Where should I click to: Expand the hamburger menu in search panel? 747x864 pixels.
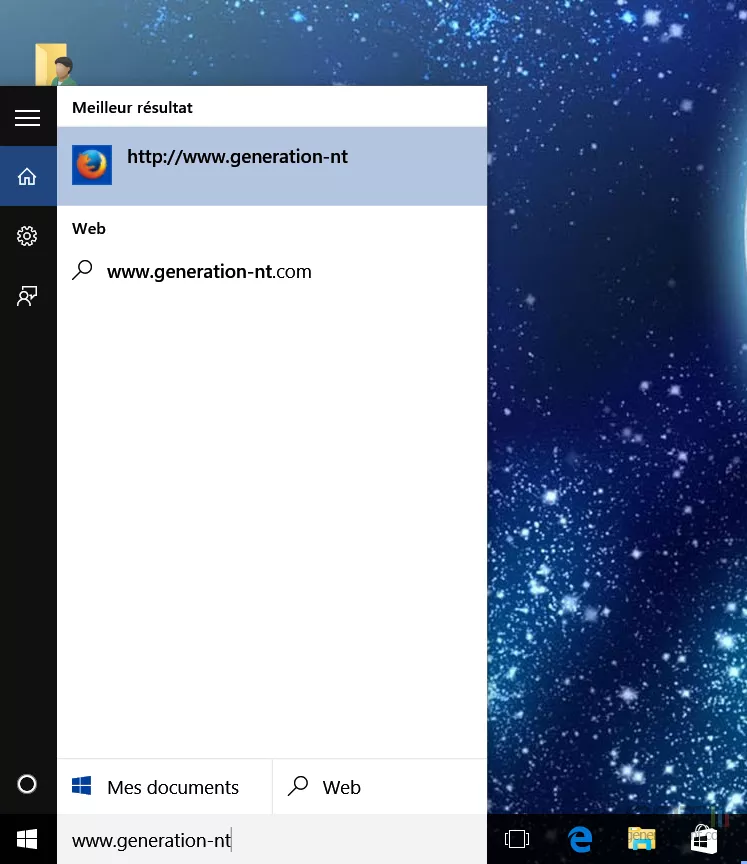27,118
